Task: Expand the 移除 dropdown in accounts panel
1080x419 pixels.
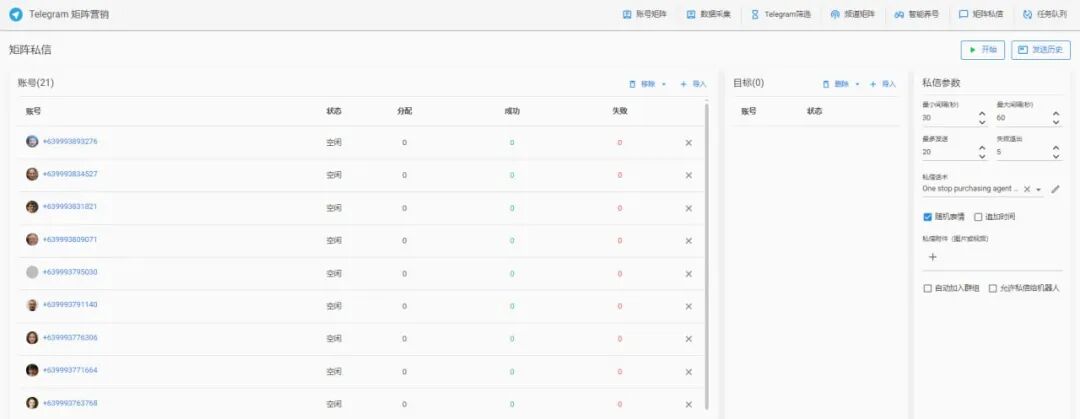Action: [663, 84]
